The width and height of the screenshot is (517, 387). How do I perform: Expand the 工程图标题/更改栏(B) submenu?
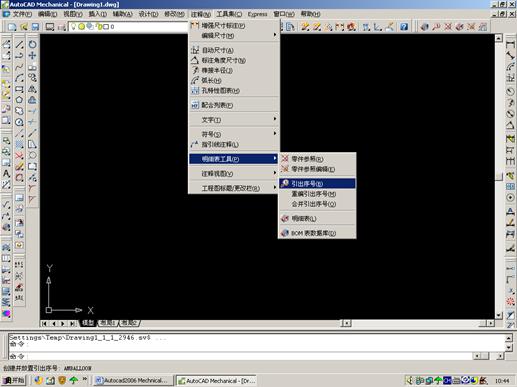(234, 188)
